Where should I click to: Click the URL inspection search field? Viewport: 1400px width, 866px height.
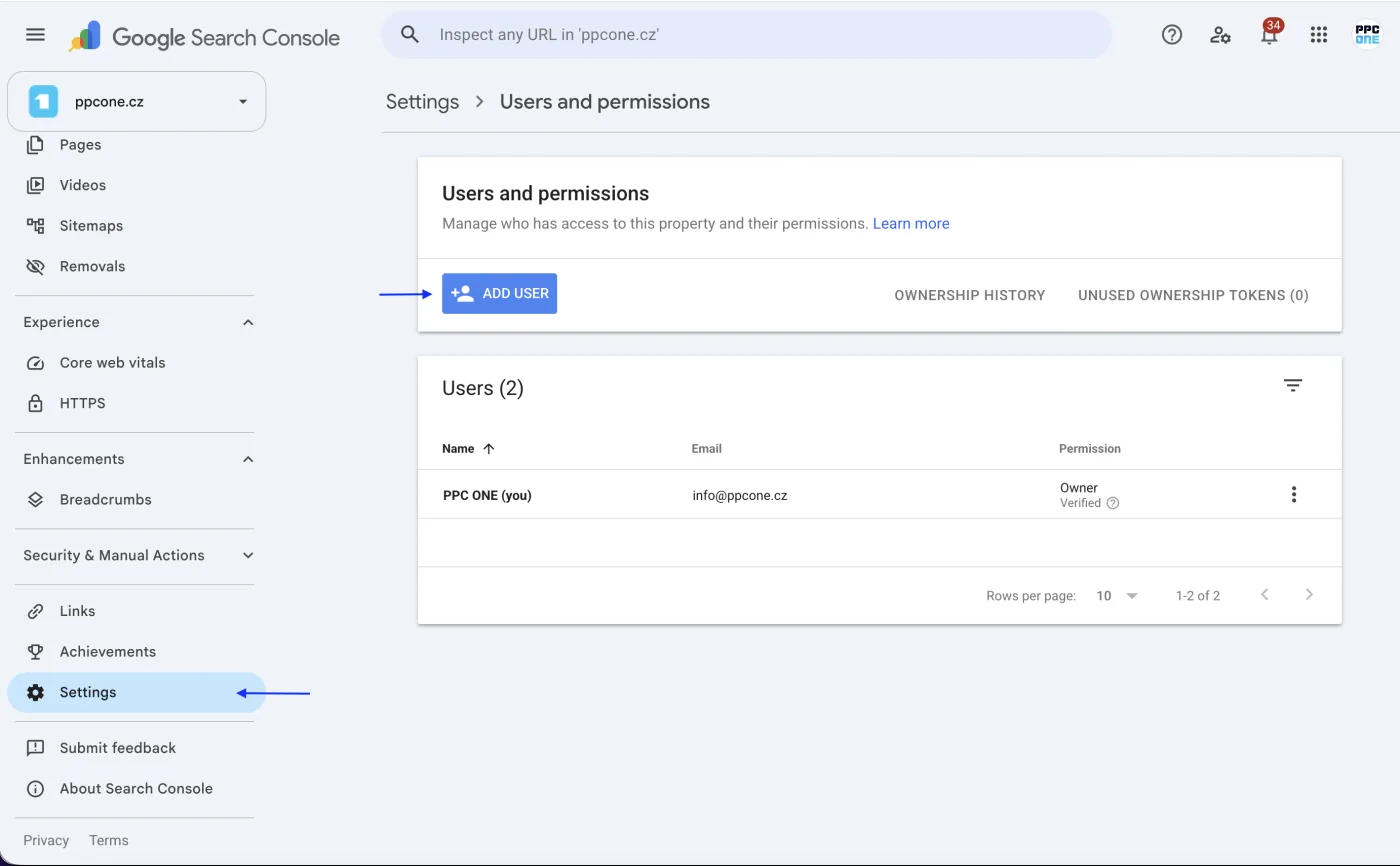coord(746,35)
